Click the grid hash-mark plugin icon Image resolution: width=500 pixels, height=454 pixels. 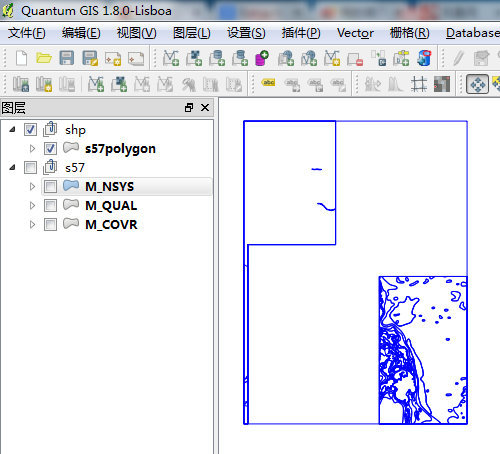[x=419, y=84]
